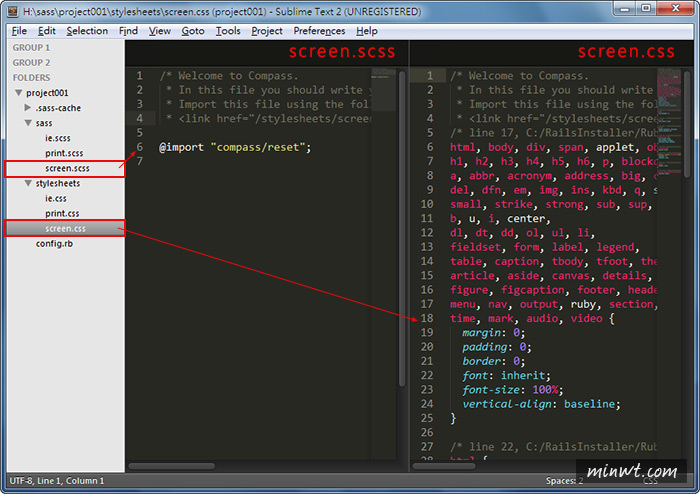
Task: Open the Help menu
Action: click(x=367, y=31)
